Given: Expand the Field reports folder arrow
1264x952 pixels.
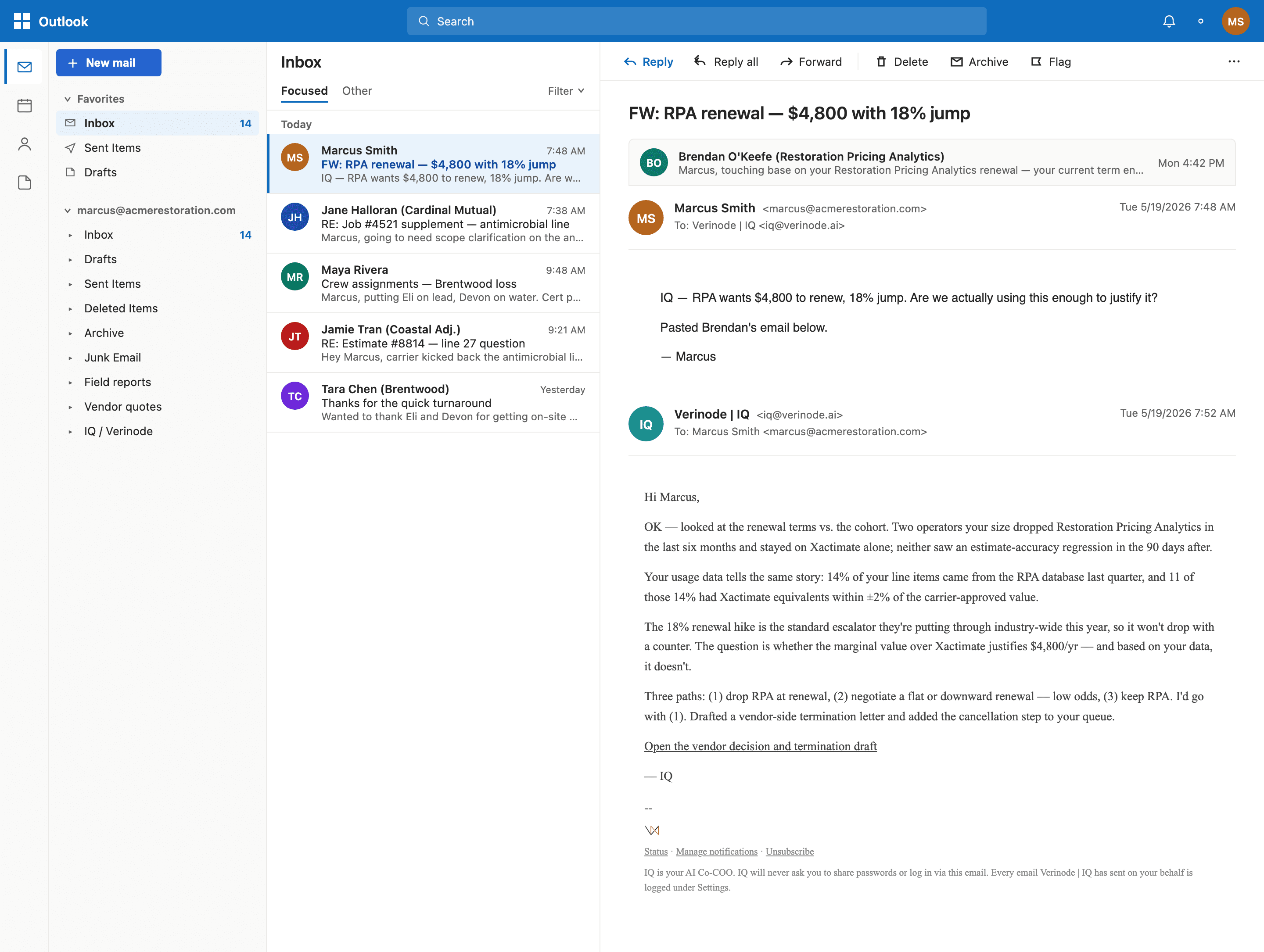Looking at the screenshot, I should coord(70,383).
